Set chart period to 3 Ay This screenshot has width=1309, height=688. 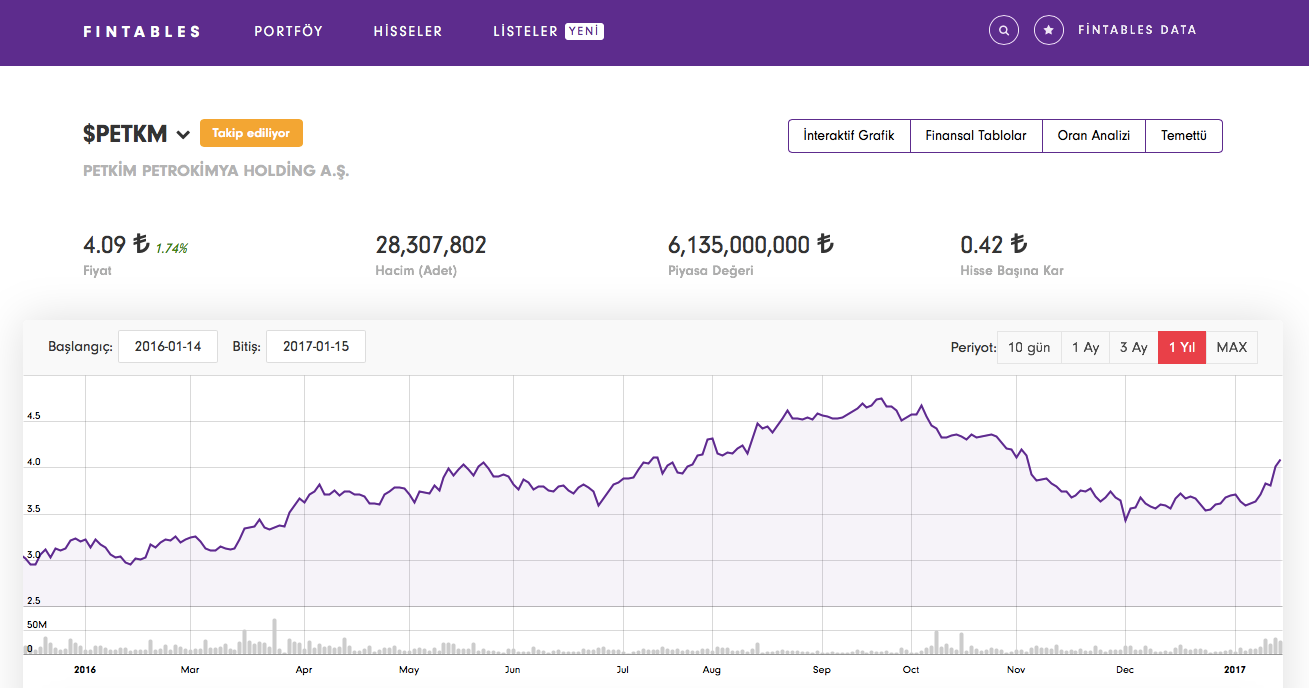pos(1134,347)
